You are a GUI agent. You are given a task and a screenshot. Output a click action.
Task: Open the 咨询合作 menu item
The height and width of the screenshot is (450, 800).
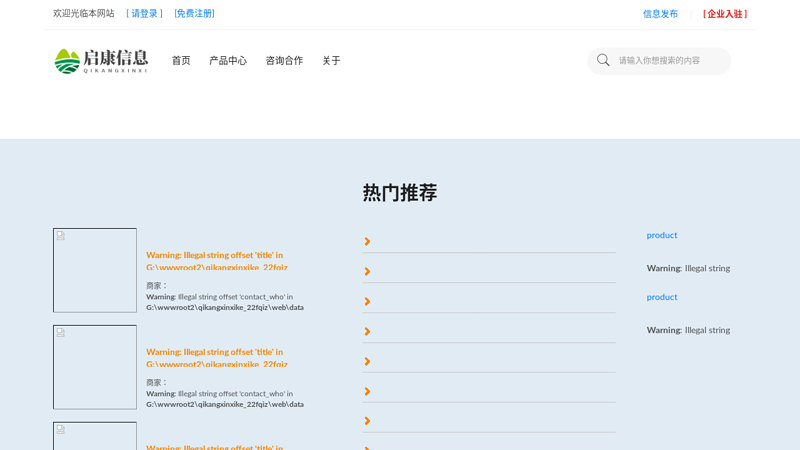(x=284, y=61)
